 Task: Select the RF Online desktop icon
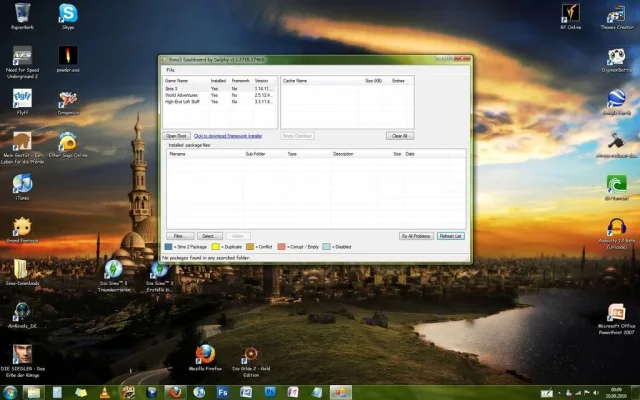click(x=570, y=16)
